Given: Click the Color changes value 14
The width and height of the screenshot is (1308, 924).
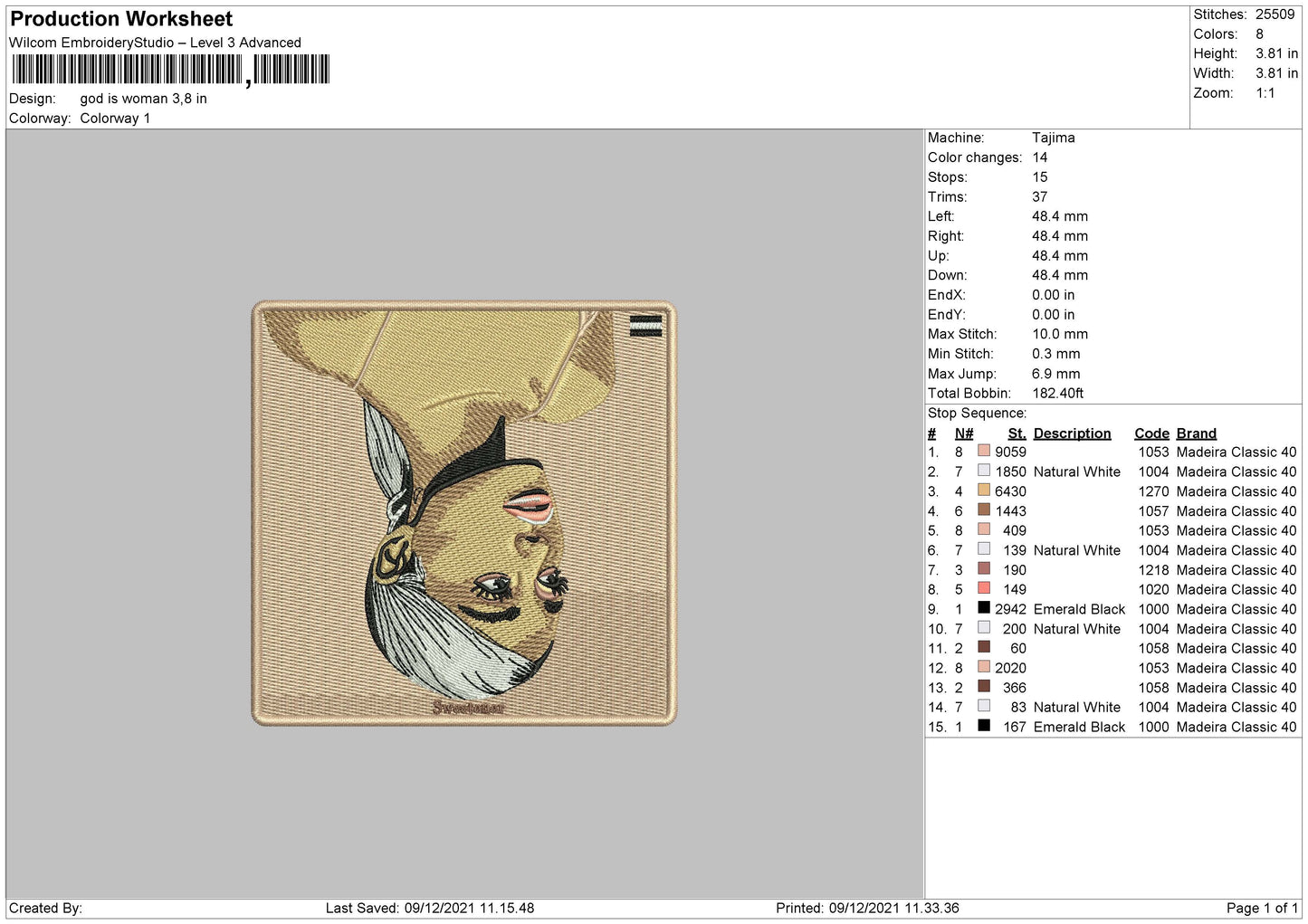Looking at the screenshot, I should pos(1039,157).
